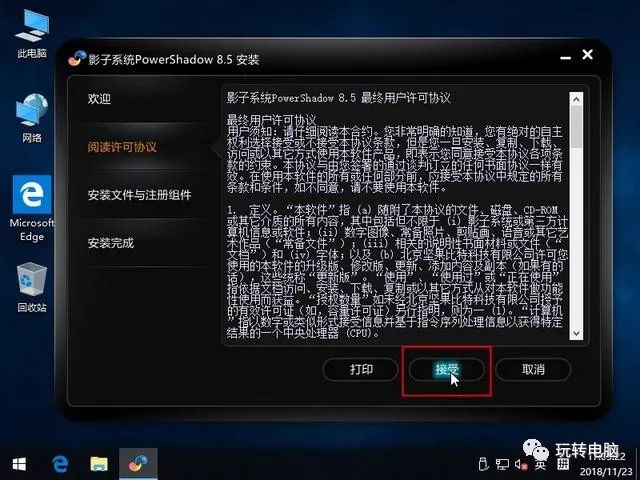The height and width of the screenshot is (480, 640).
Task: Click the 英 input language indicator
Action: [x=540, y=465]
